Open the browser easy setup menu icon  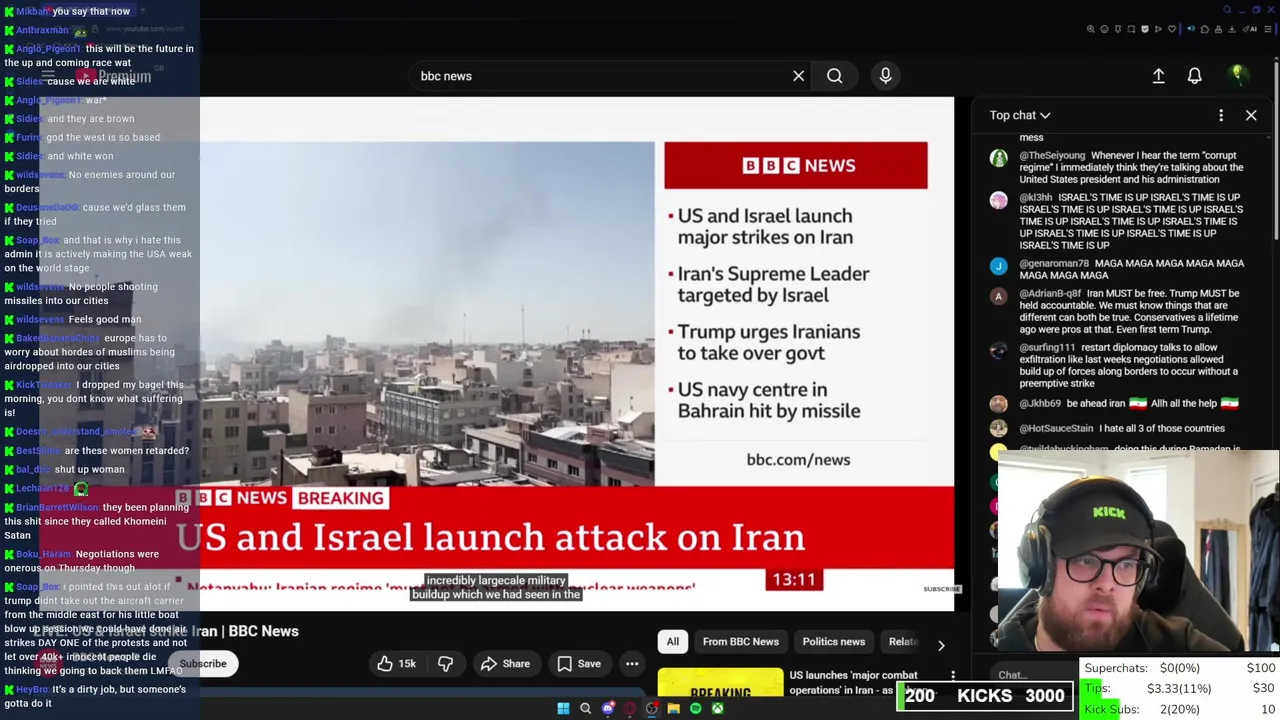1268,29
